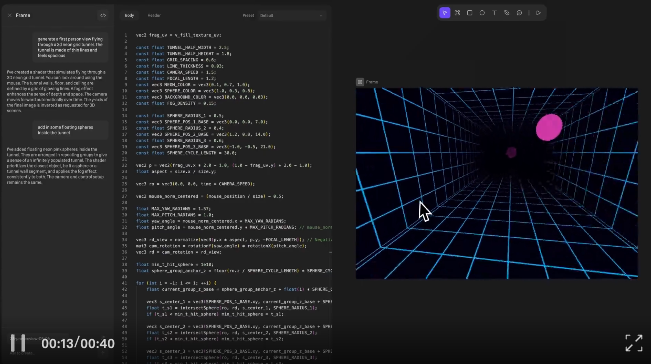Click the prompt message about adding floating spheres
The width and height of the screenshot is (651, 364).
70,130
